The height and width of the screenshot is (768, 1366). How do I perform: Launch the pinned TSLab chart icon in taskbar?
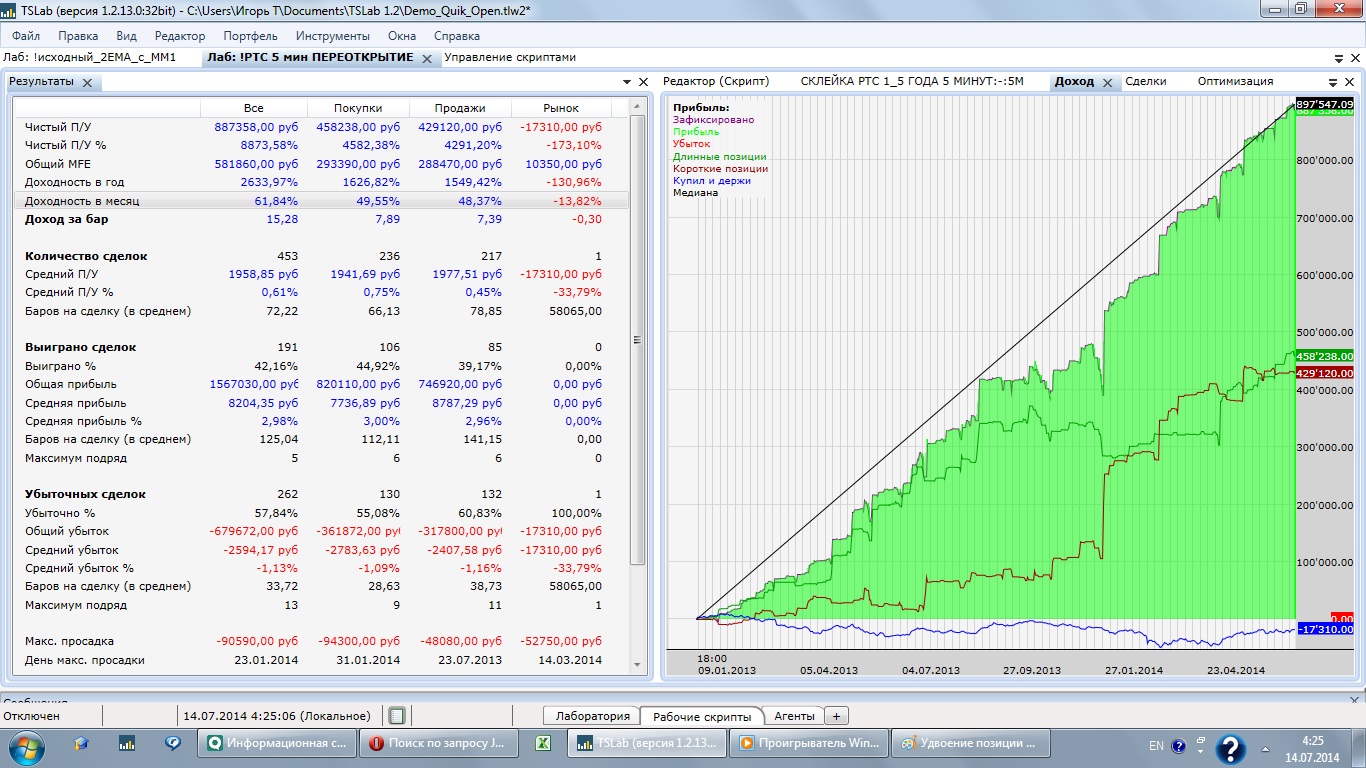pos(127,744)
